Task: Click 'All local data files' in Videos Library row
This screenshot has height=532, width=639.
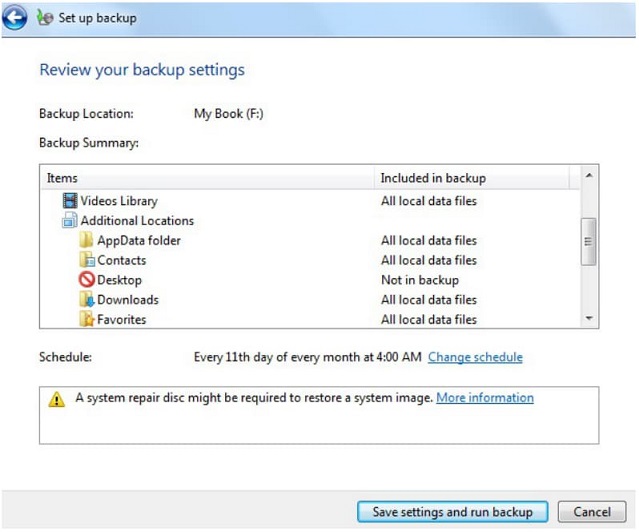Action: point(429,201)
